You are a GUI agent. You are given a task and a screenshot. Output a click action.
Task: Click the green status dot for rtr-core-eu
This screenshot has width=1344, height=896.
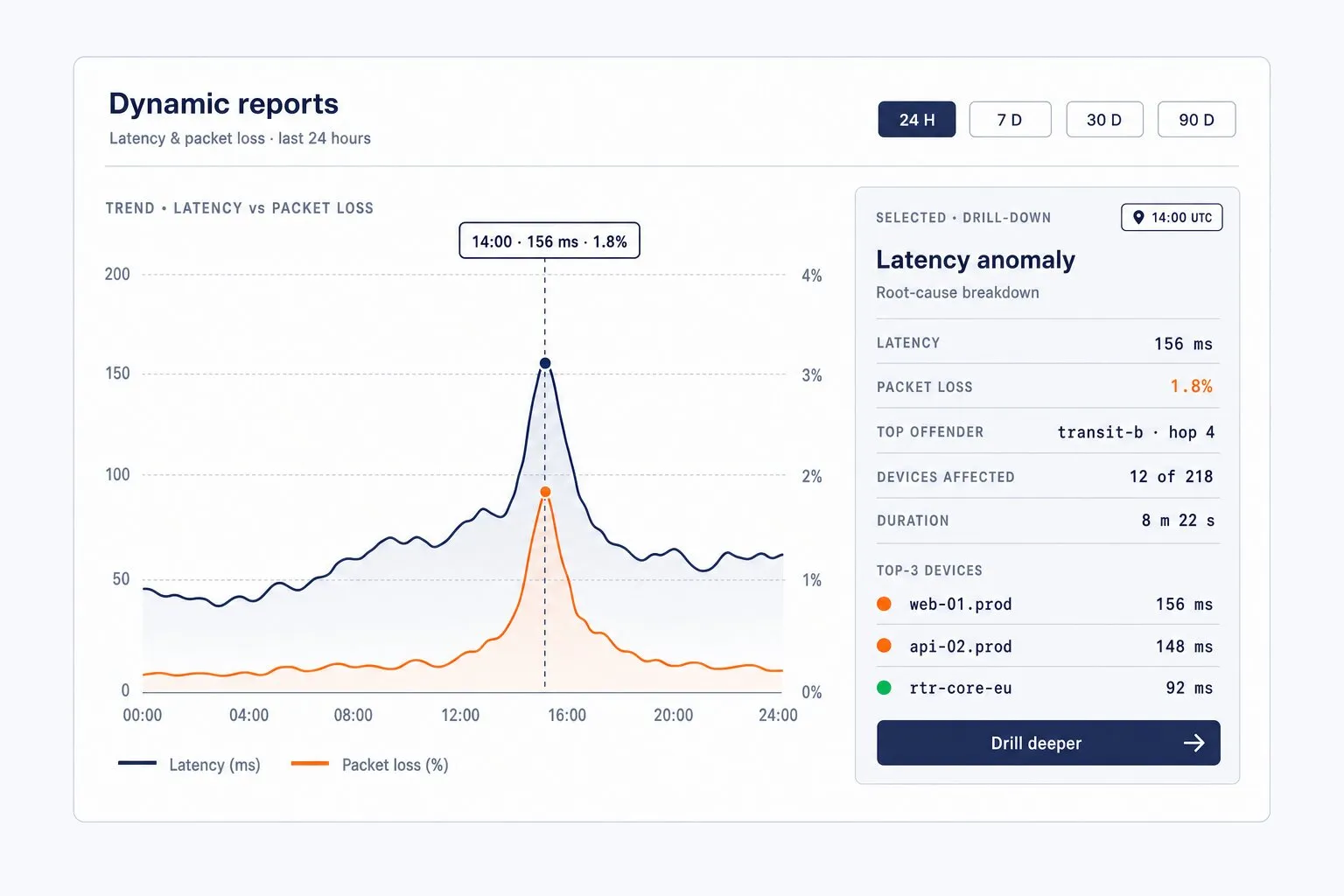tap(884, 688)
